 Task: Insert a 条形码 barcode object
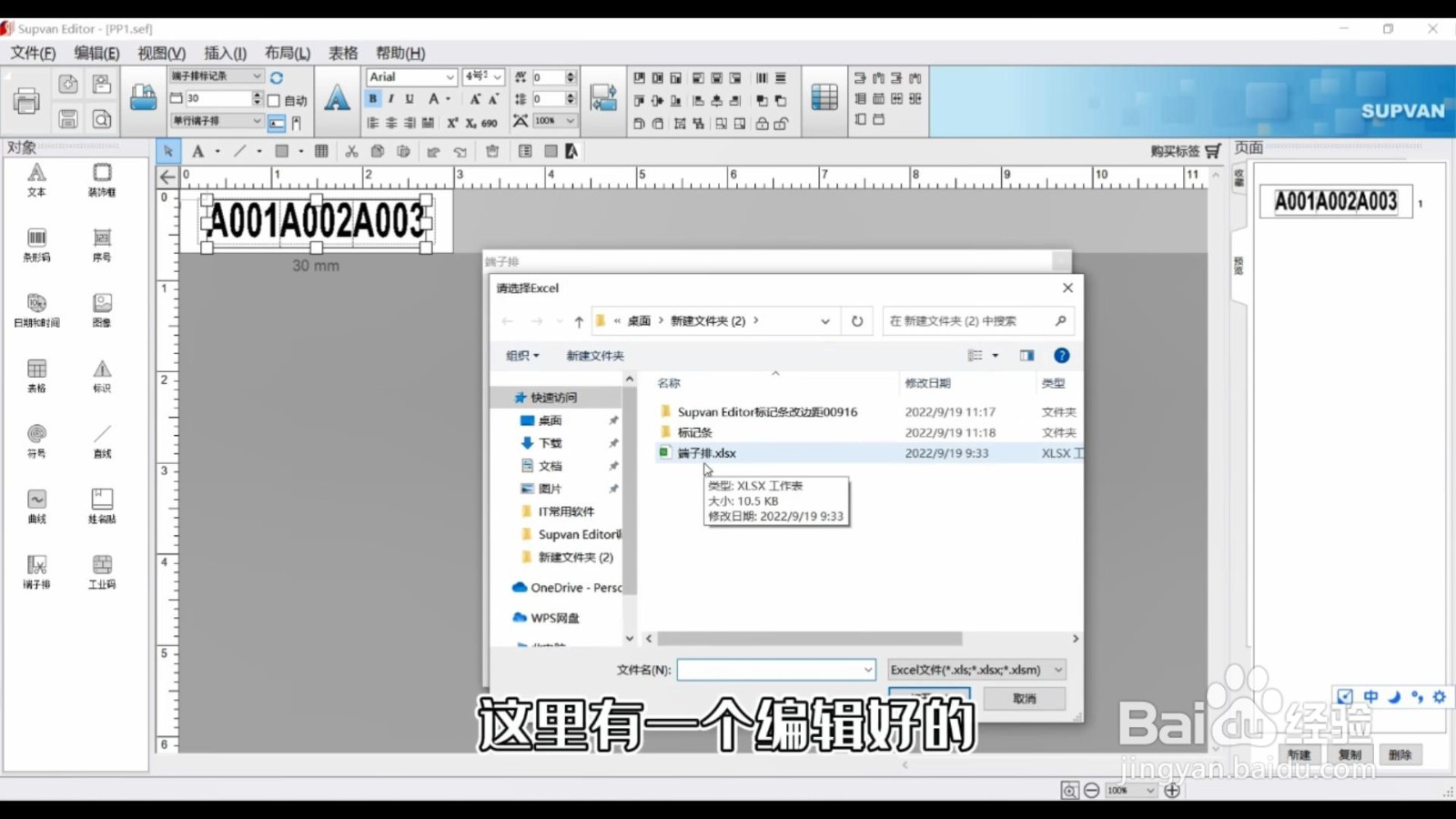point(36,246)
